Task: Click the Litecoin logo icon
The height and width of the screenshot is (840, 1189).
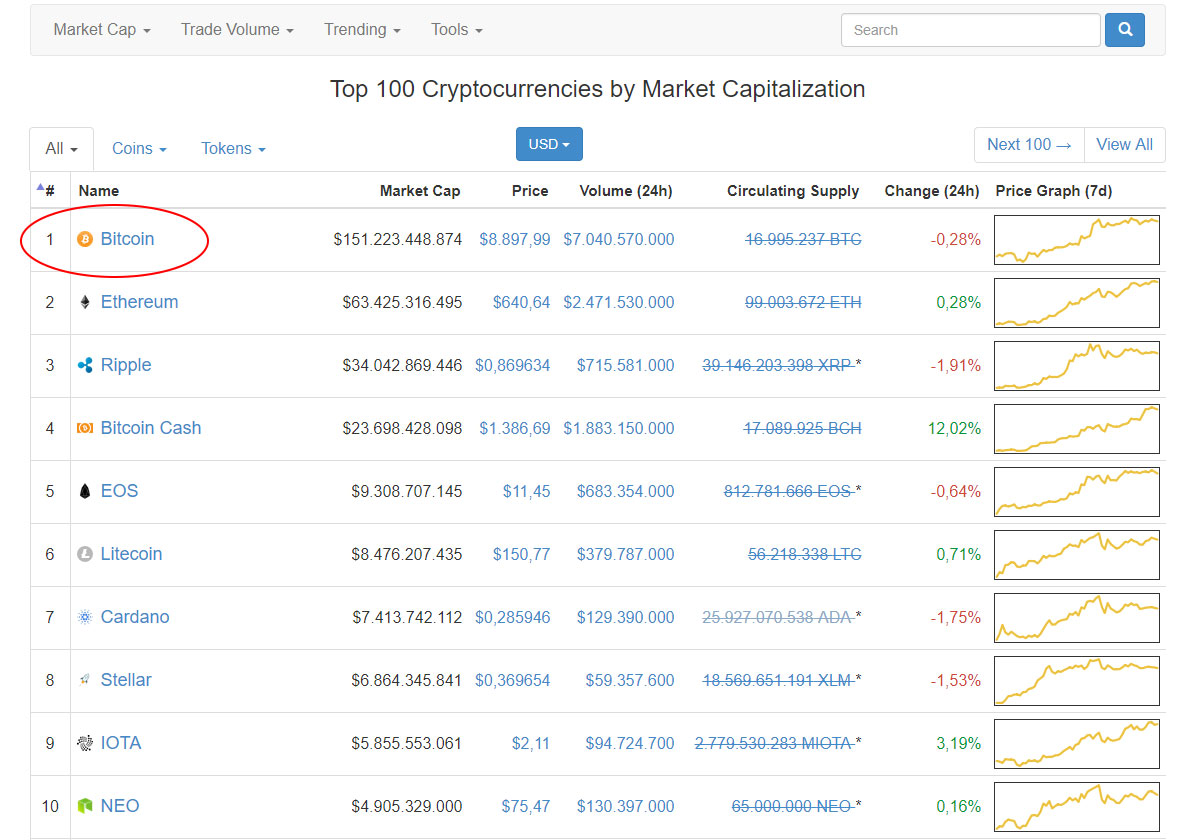Action: click(x=85, y=554)
